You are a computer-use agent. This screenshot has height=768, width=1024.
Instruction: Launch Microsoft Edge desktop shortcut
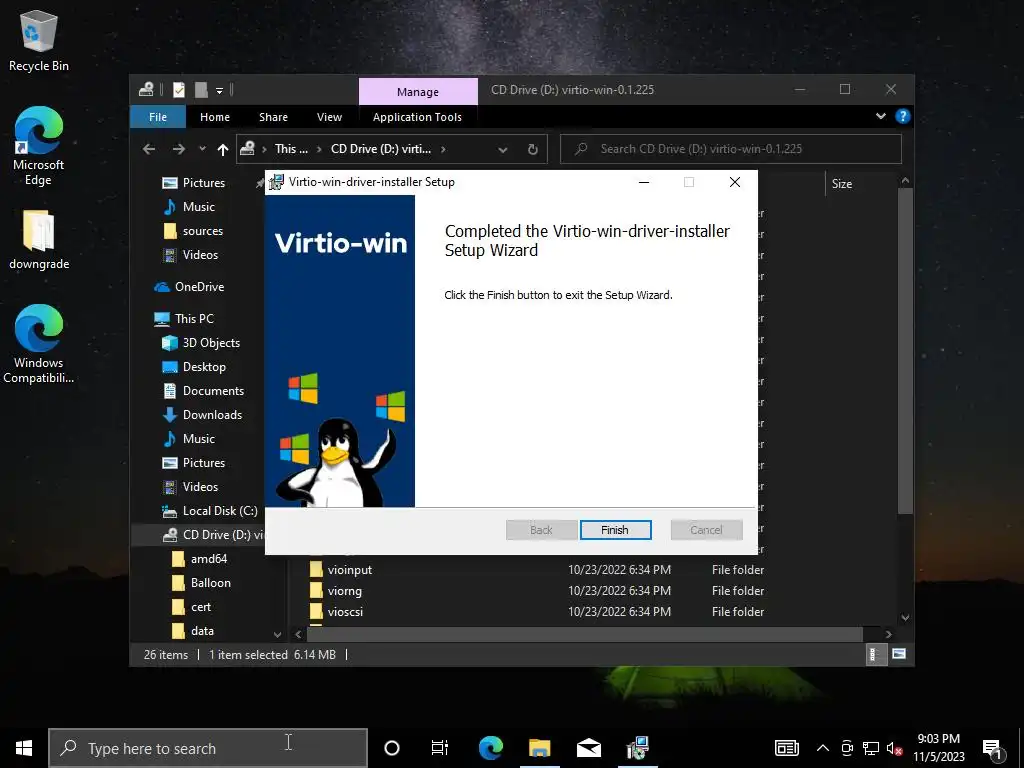coord(39,146)
